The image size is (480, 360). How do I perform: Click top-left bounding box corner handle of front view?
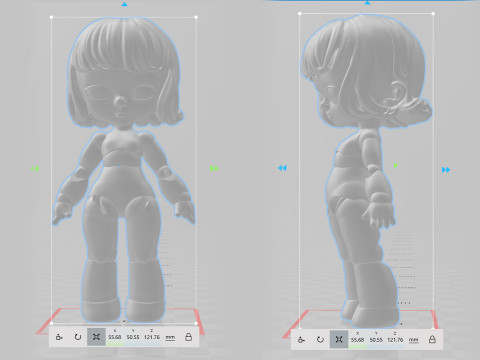pos(51,17)
